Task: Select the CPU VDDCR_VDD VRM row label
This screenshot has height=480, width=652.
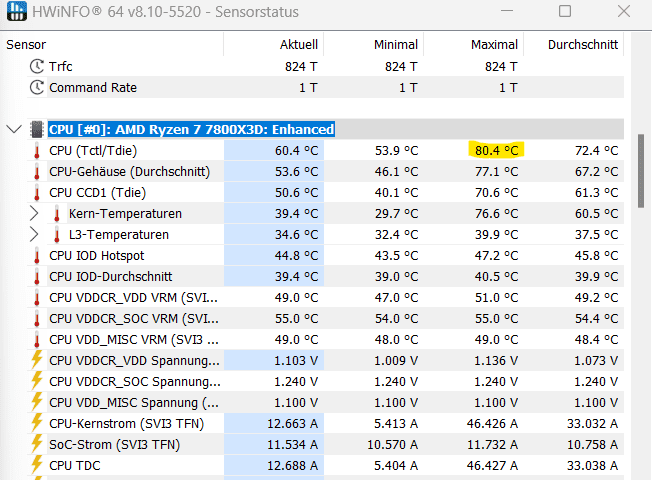Action: tap(133, 297)
